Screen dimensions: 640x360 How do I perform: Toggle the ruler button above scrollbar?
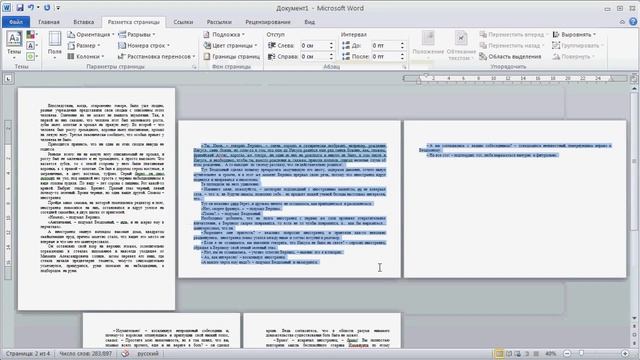click(633, 79)
